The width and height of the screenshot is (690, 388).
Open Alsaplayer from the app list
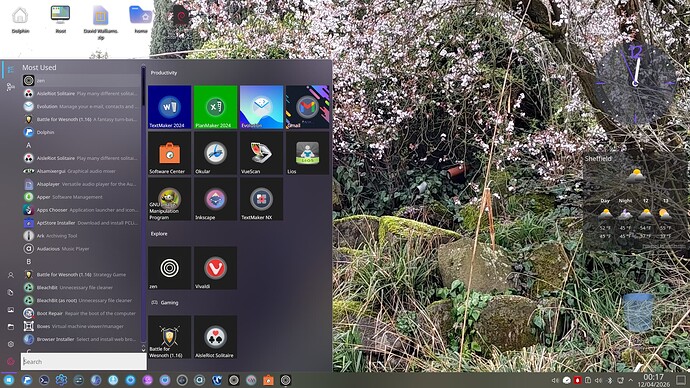(x=81, y=184)
